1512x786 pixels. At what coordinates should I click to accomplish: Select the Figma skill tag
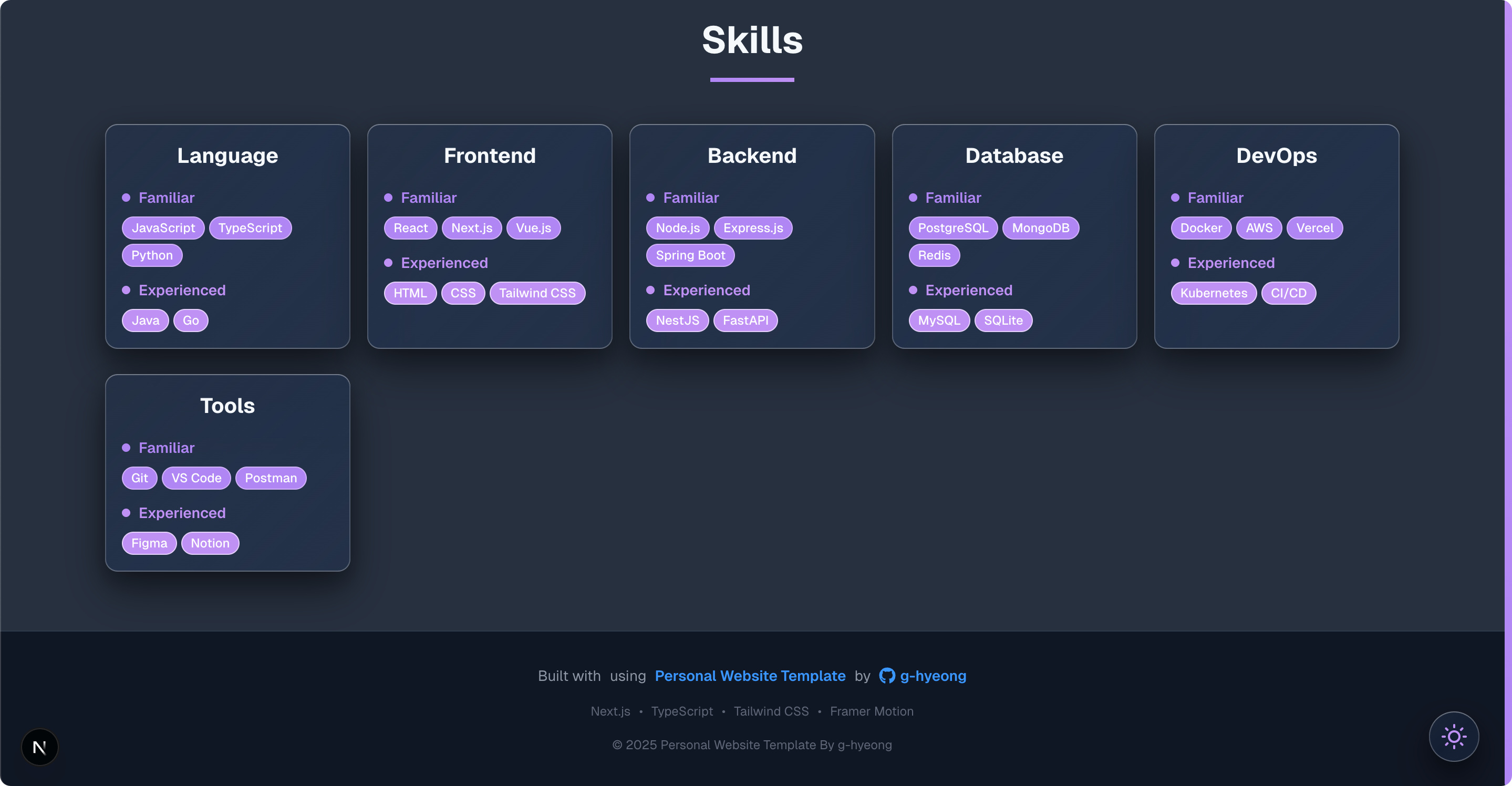pos(149,543)
